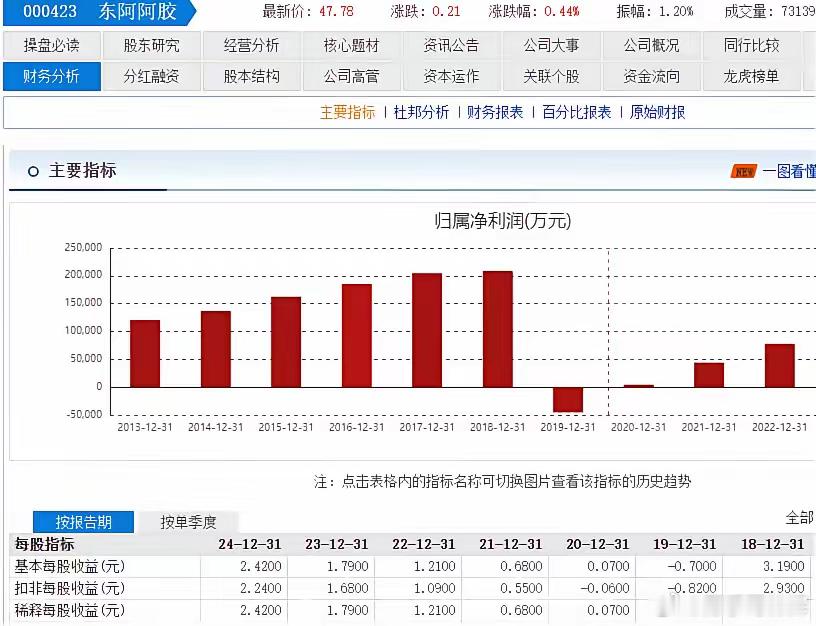Click the 主要指标 sub-link

click(347, 112)
